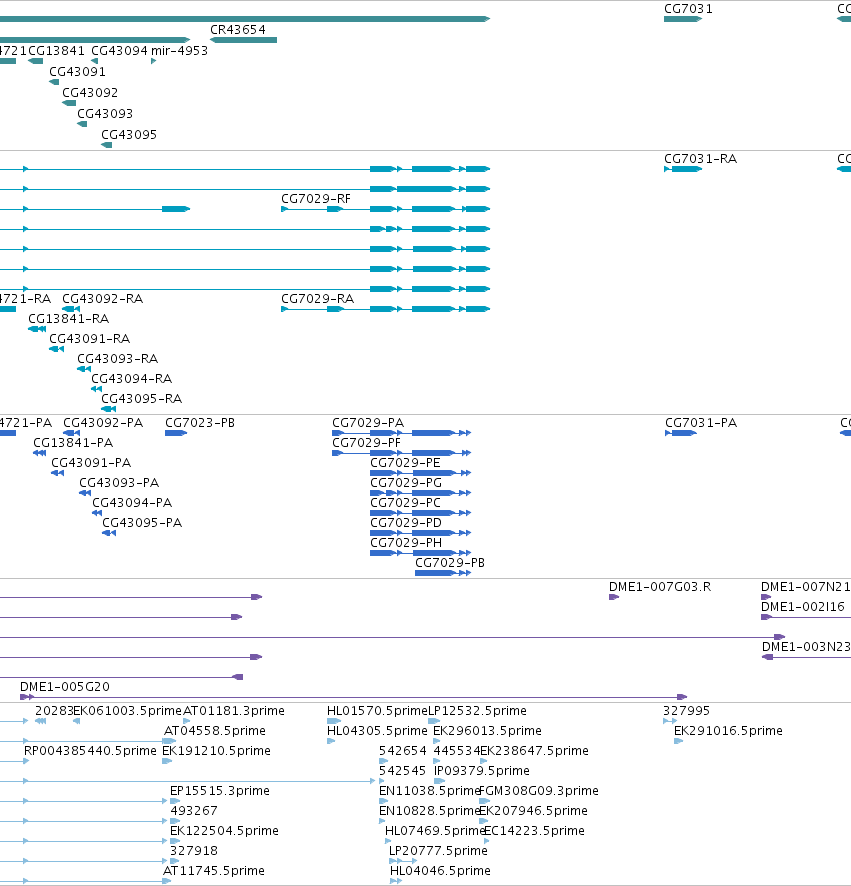Select the CG43095-PA protein label
This screenshot has height=886, width=851.
click(142, 523)
